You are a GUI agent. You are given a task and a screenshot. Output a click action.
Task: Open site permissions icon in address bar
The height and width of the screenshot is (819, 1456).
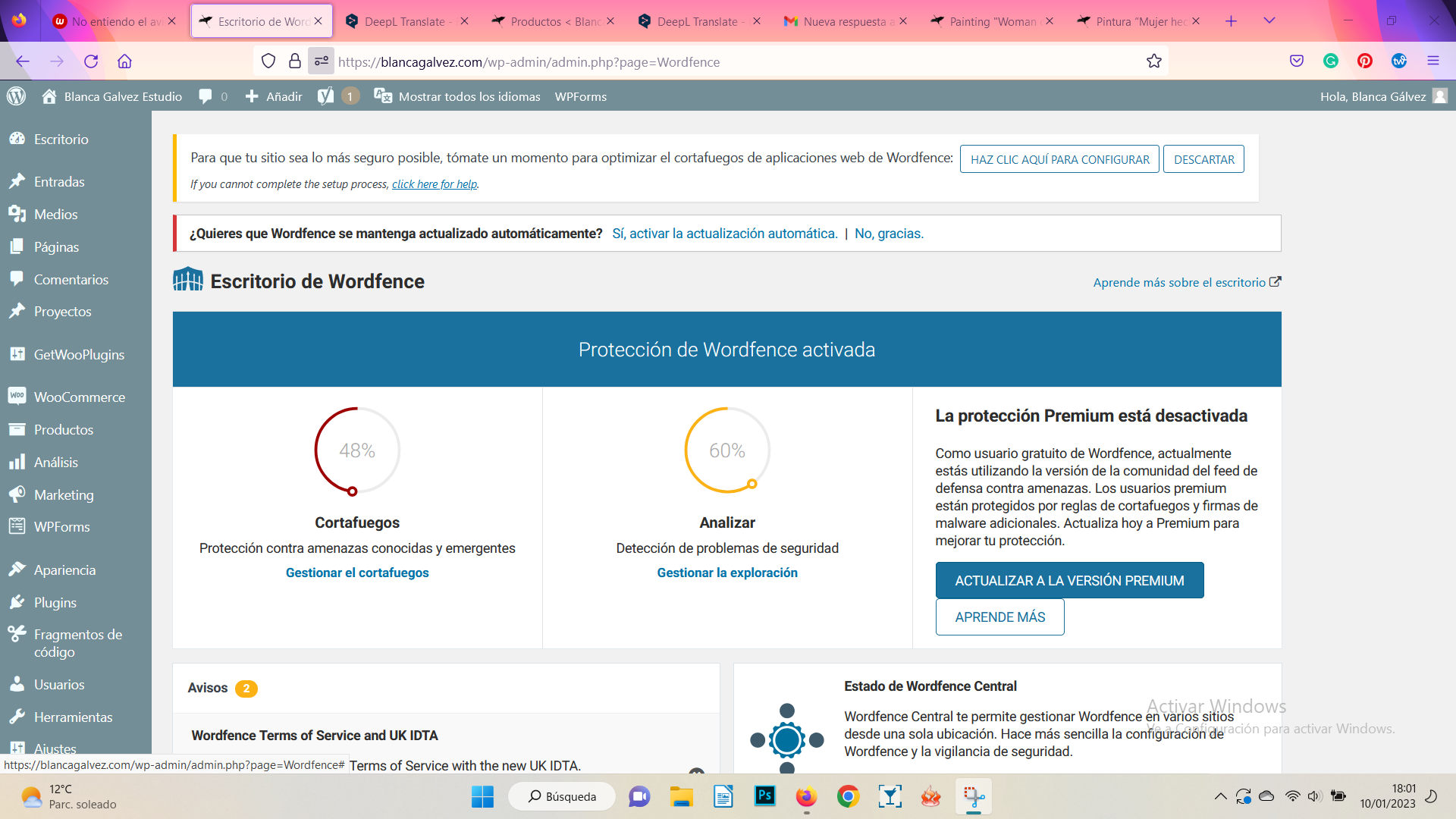(x=322, y=61)
